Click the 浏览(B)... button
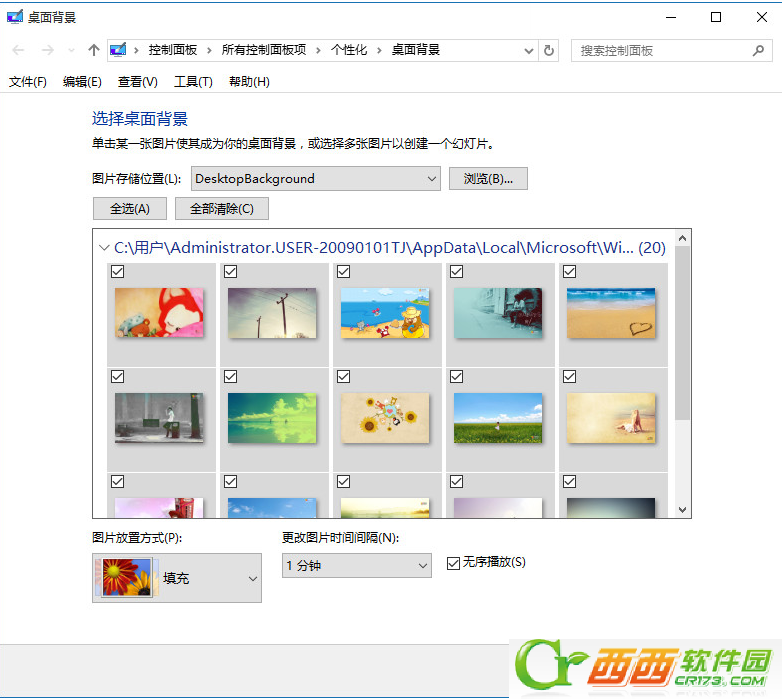Screen dimensions: 782x699 488,178
